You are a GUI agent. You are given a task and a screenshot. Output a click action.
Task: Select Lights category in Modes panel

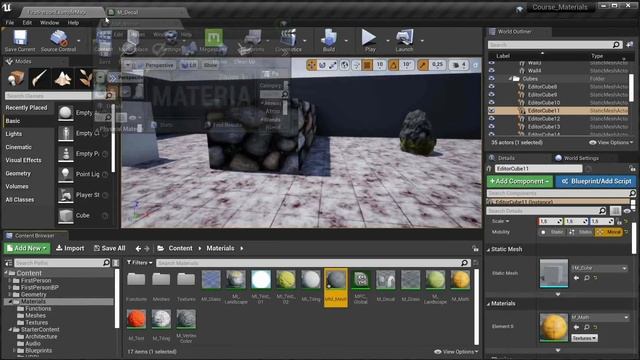coord(14,134)
